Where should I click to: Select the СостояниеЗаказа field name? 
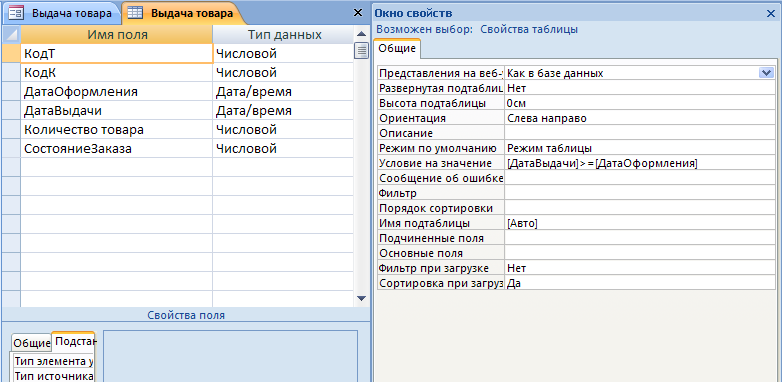[117, 149]
